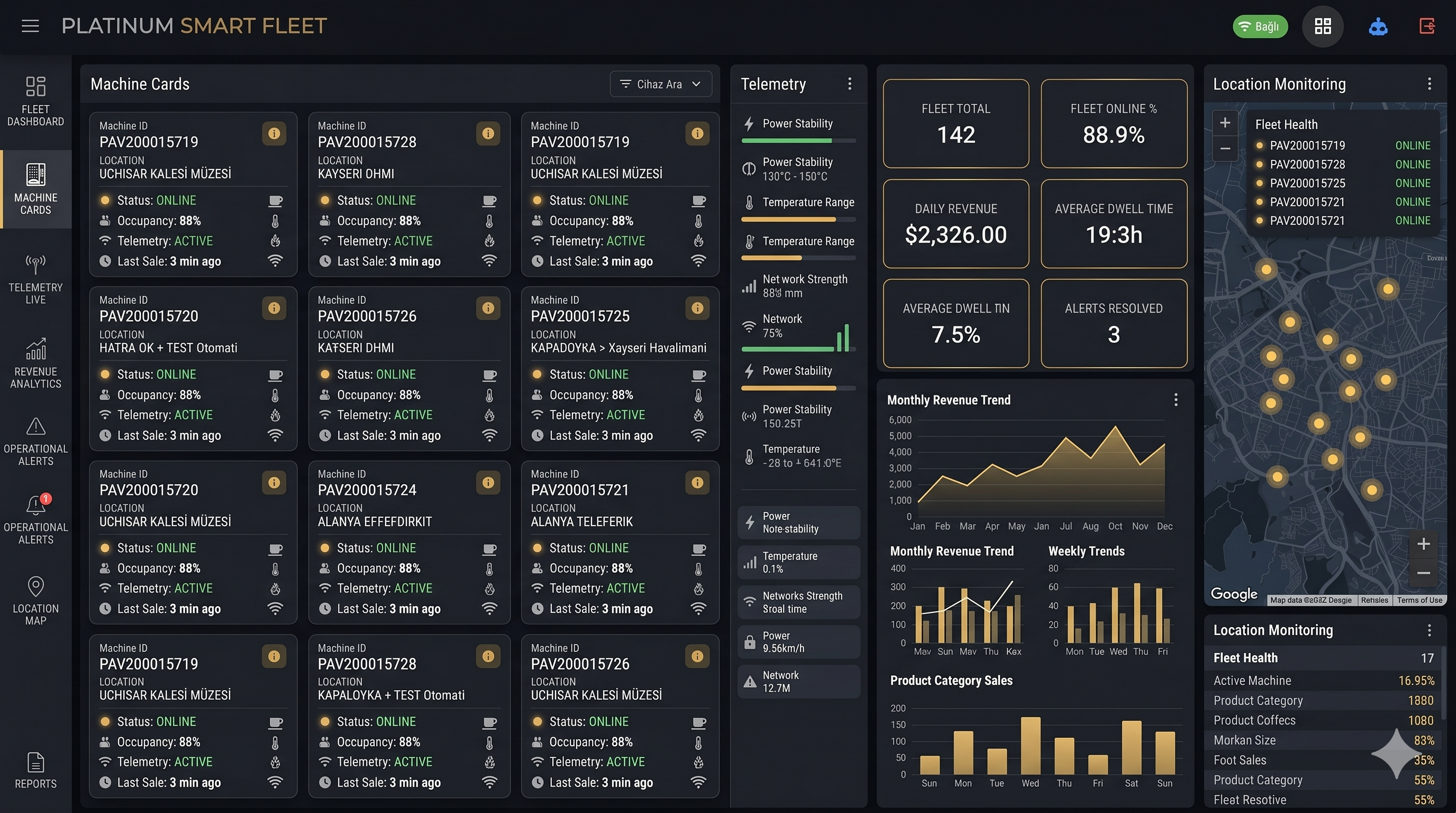
Task: Click the FLEET TOTAL 142 card
Action: tap(956, 123)
